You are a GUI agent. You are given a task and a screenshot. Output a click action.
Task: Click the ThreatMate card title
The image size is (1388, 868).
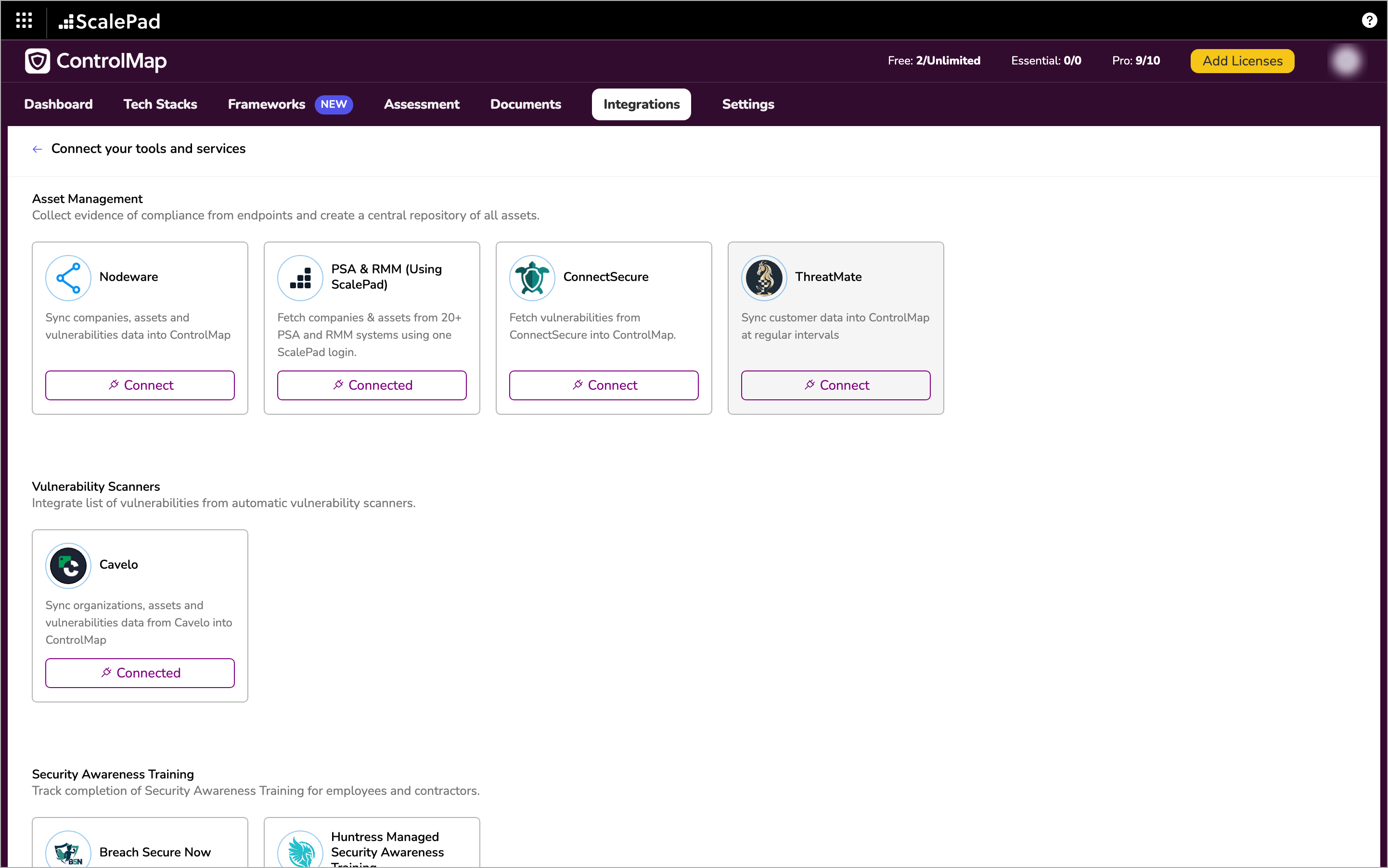[828, 277]
